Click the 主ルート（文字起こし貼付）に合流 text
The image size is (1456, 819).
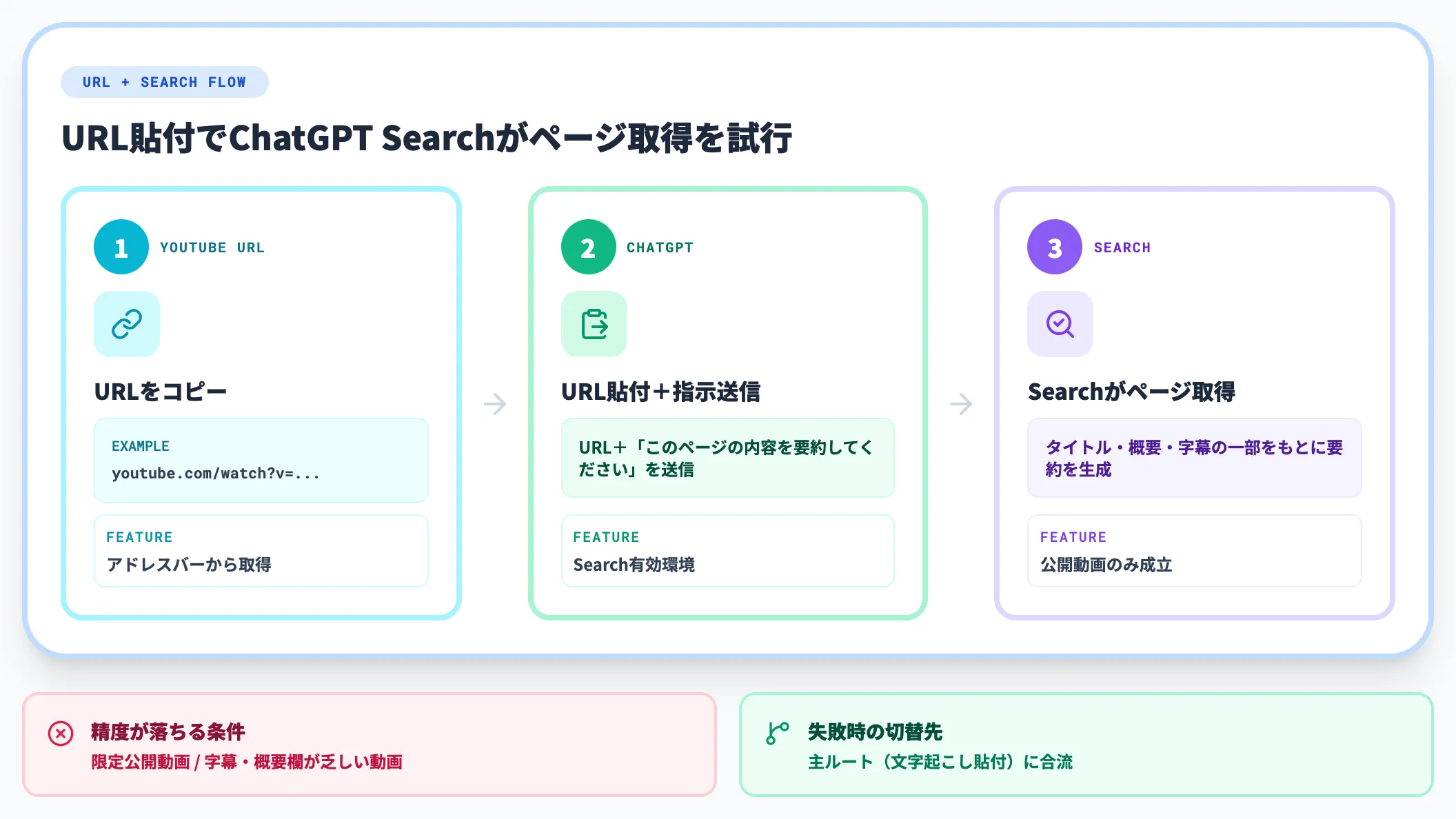point(940,762)
